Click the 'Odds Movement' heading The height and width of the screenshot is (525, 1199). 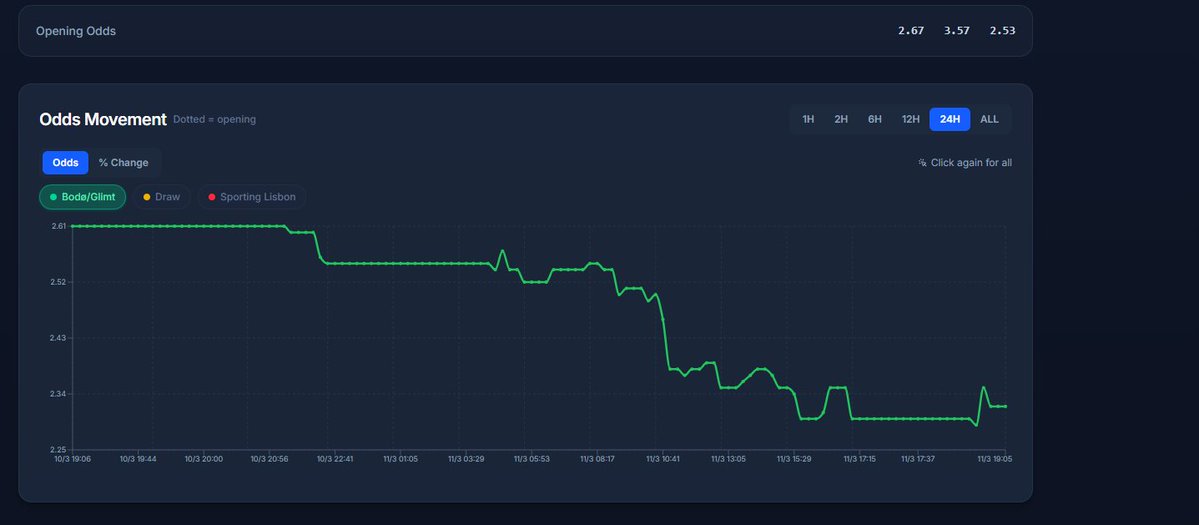click(x=102, y=119)
